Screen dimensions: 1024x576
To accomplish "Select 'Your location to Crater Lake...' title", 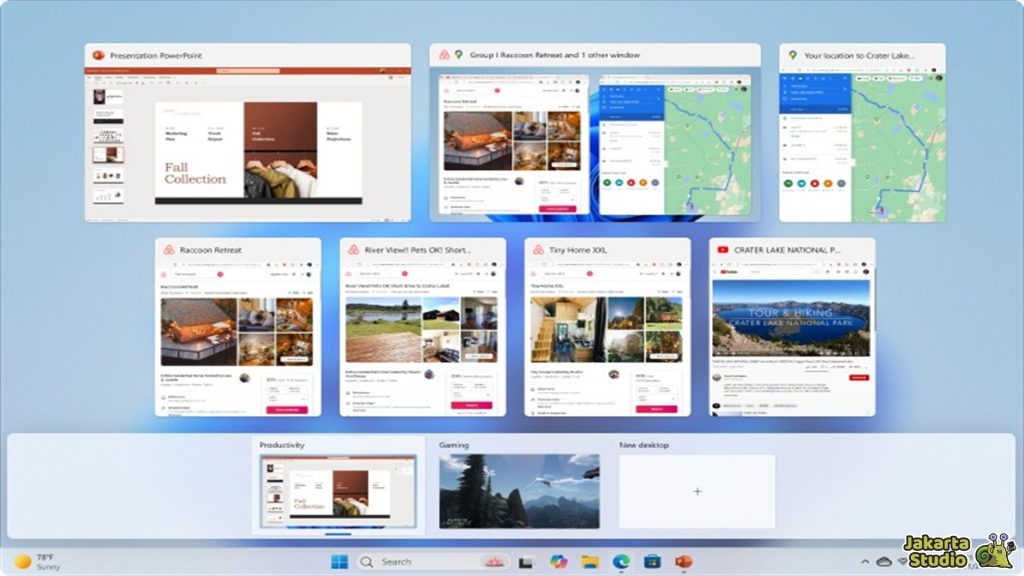I will click(859, 56).
